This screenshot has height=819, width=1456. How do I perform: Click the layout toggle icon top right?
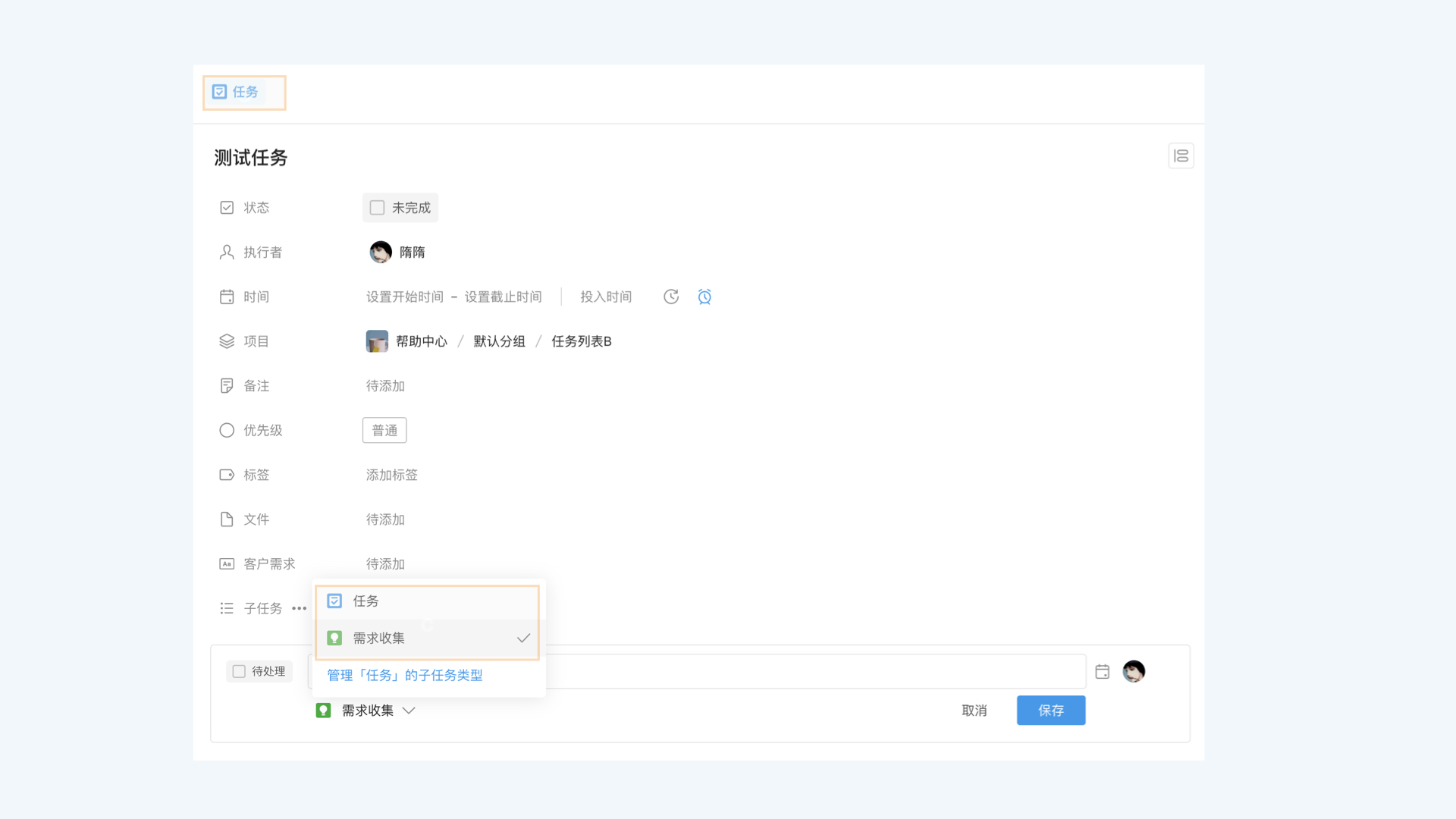click(1181, 156)
